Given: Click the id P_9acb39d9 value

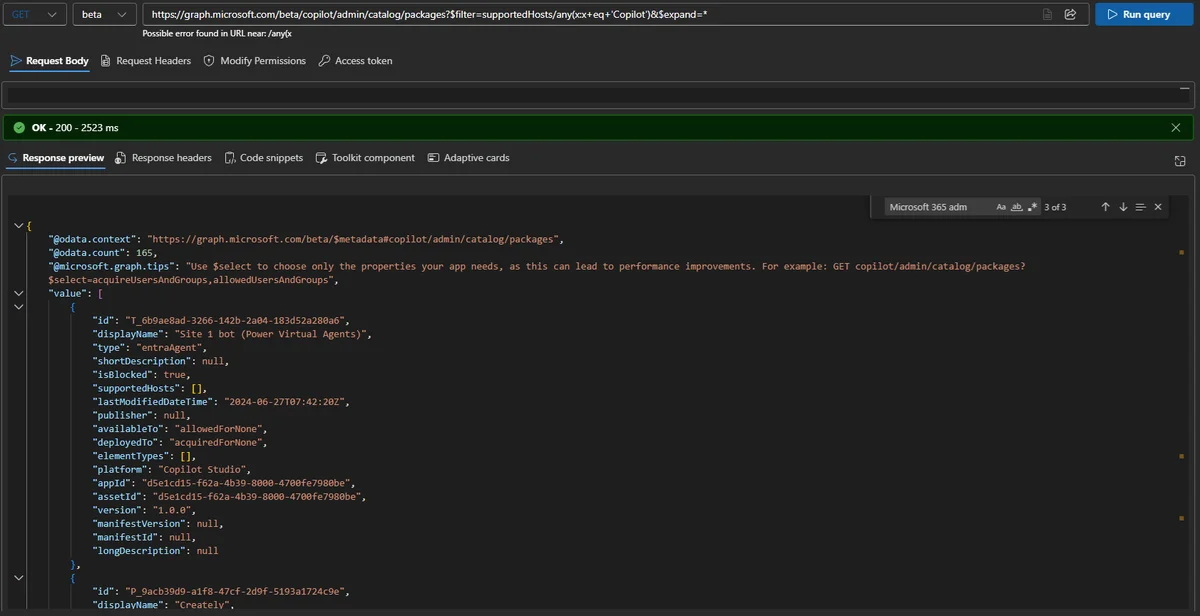Looking at the screenshot, I should point(236,592).
